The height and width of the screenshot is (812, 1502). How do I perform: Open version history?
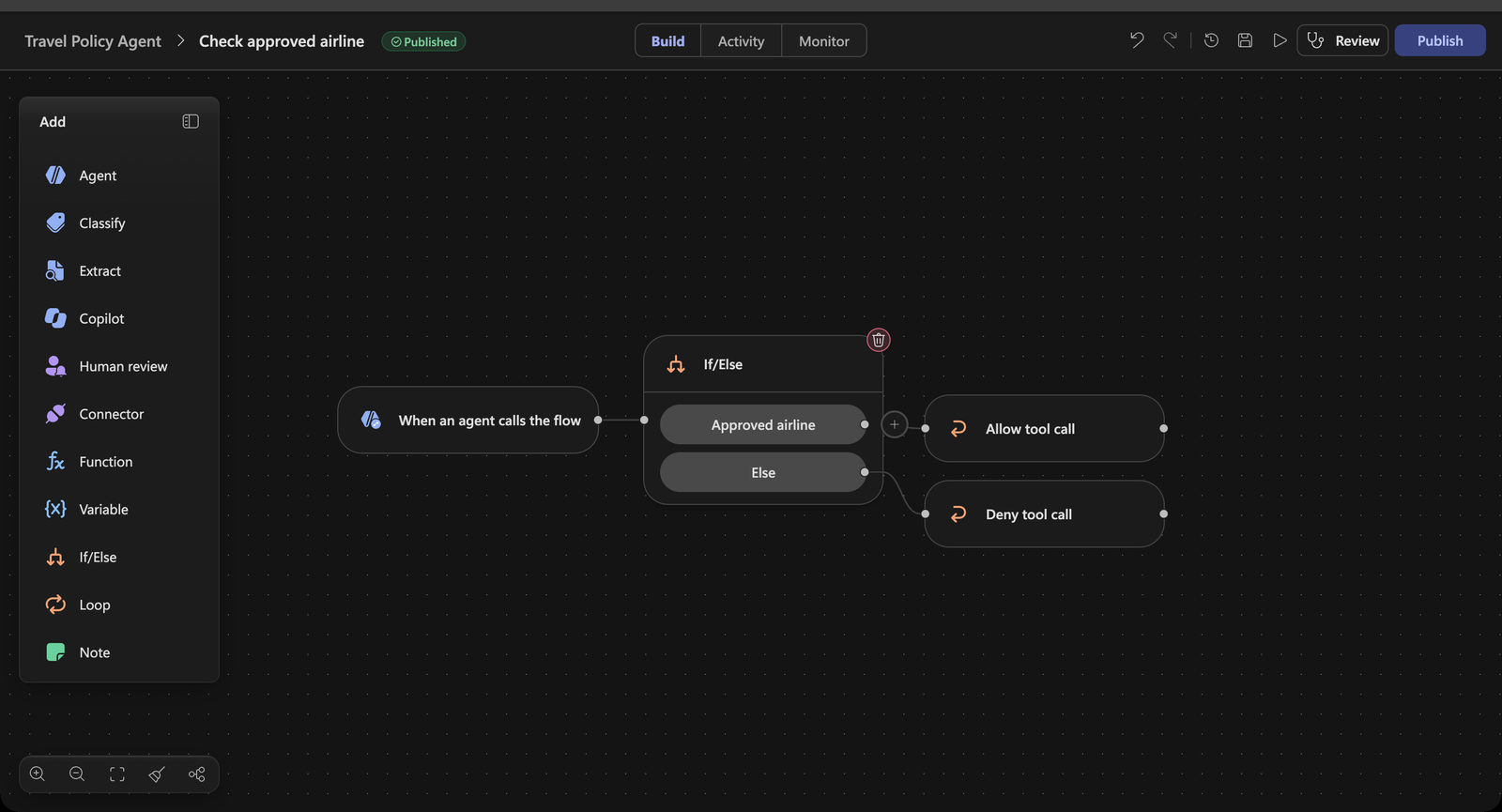pyautogui.click(x=1211, y=40)
